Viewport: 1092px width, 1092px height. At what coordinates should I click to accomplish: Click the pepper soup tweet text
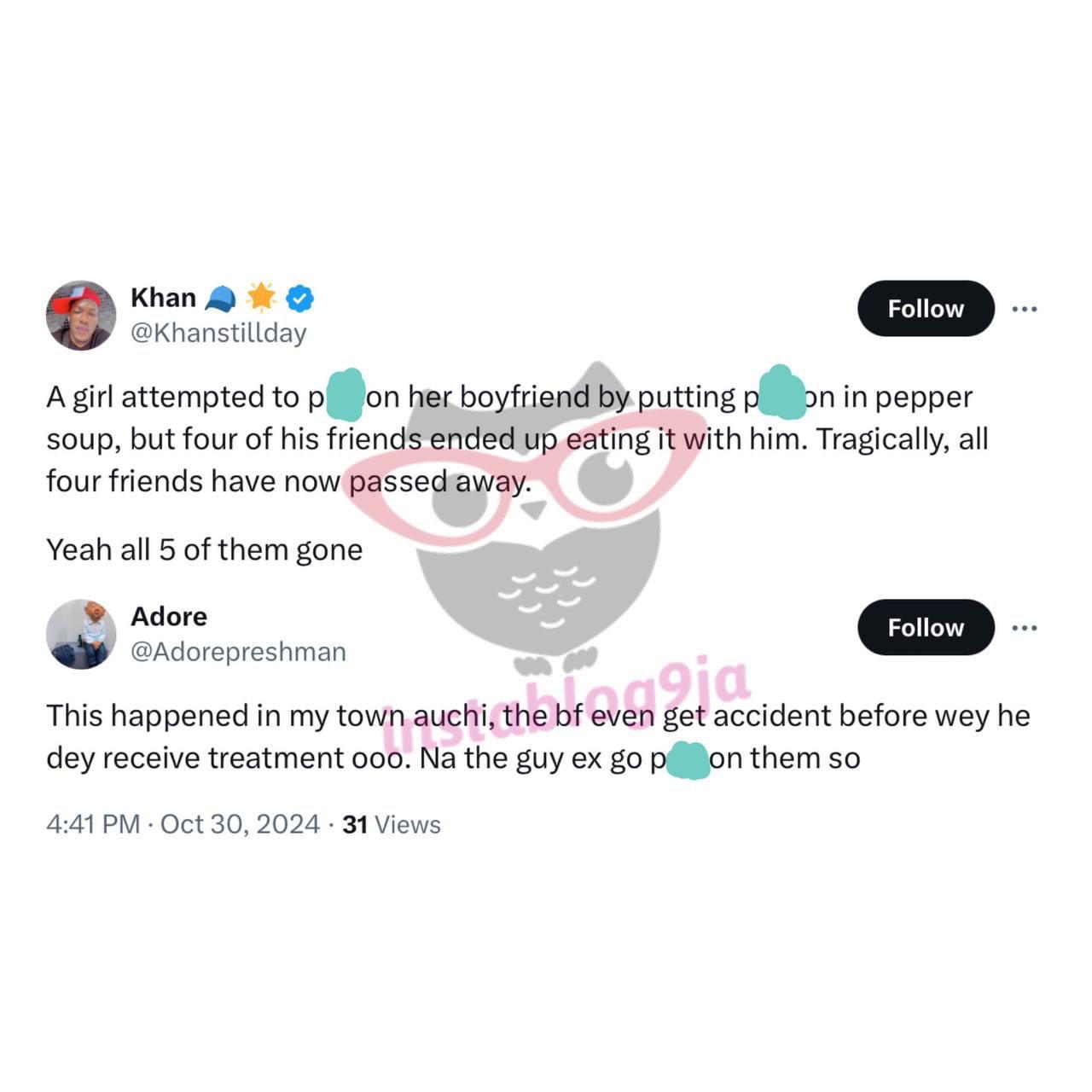[517, 439]
